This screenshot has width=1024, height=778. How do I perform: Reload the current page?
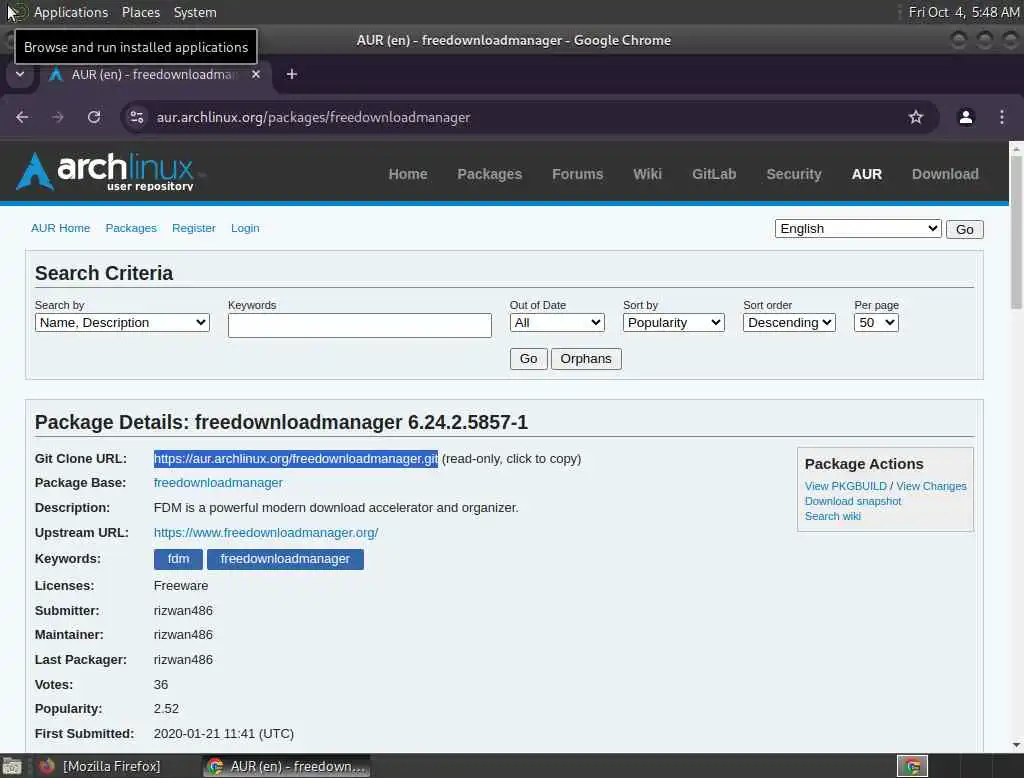coord(94,117)
